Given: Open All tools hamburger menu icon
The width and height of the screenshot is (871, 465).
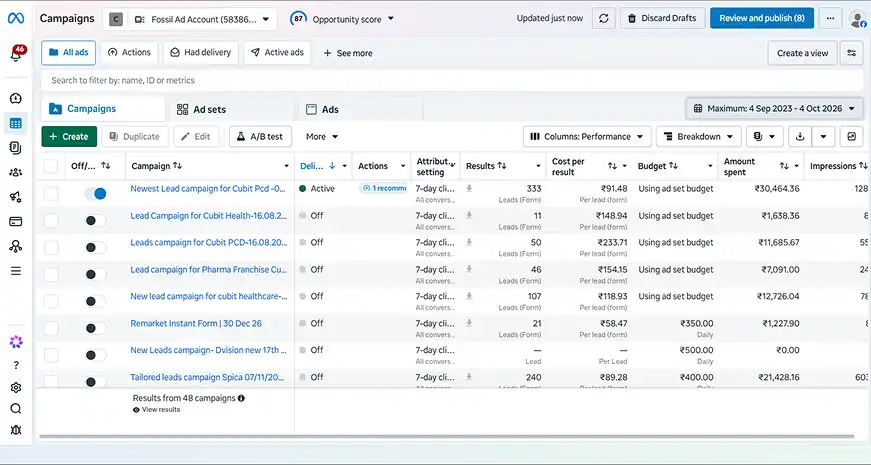Looking at the screenshot, I should [16, 271].
